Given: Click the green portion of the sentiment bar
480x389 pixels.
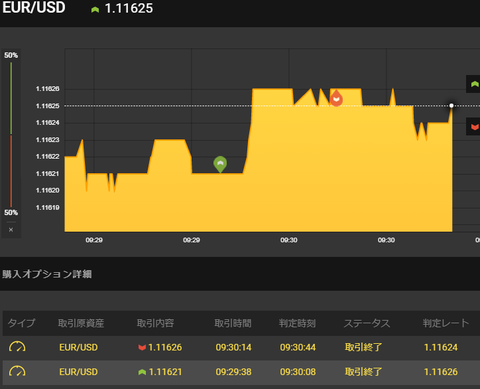Looking at the screenshot, I should point(11,98).
